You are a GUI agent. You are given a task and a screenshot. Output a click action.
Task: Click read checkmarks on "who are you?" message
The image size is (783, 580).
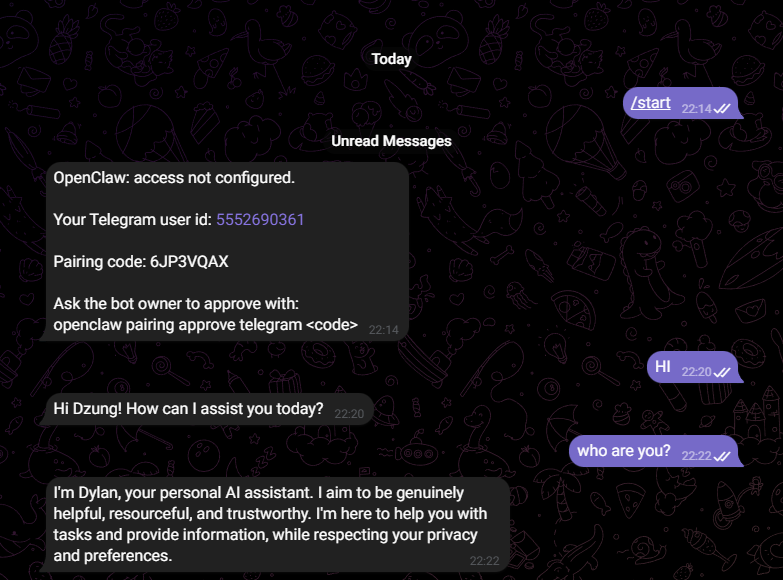tap(722, 456)
